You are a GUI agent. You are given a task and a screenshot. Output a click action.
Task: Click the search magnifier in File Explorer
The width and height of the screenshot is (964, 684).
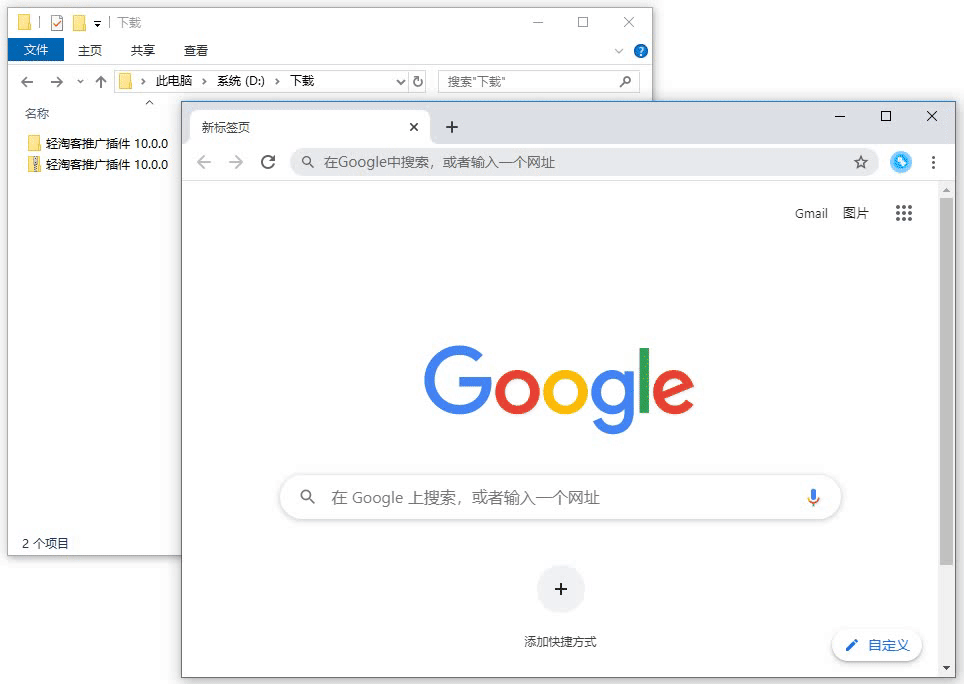(625, 81)
